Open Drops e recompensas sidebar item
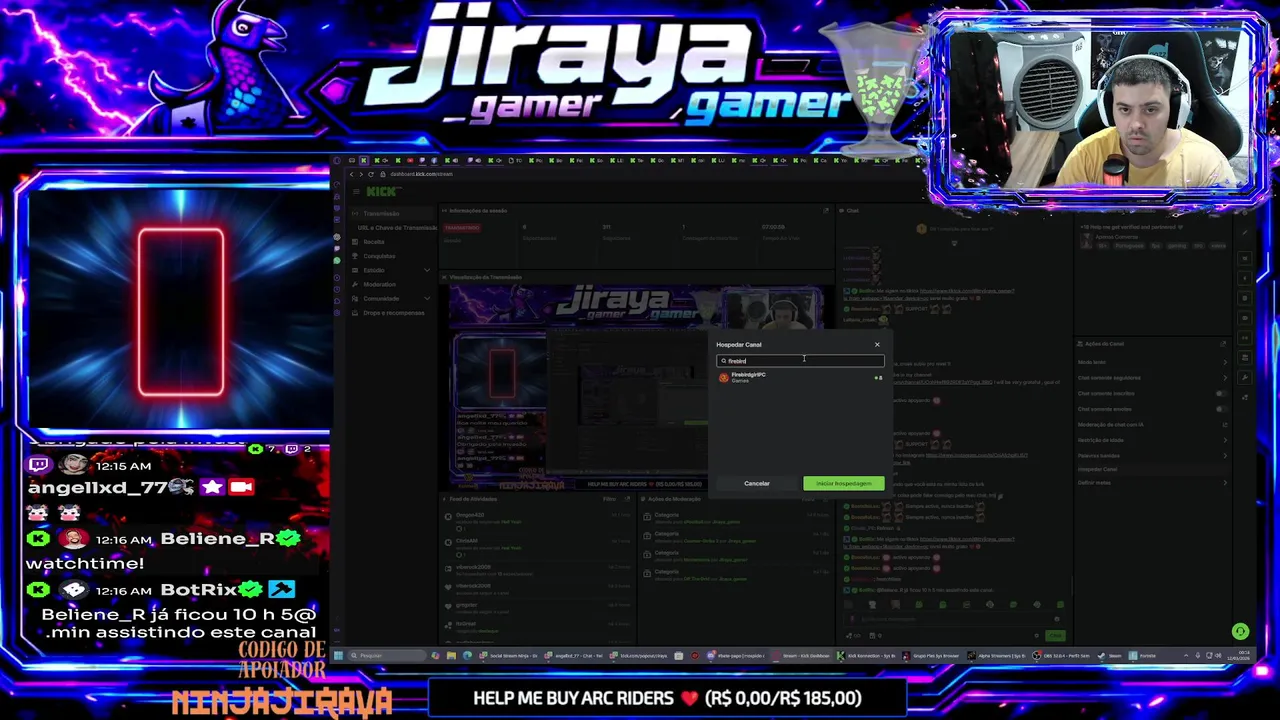This screenshot has height=720, width=1280. (x=393, y=313)
